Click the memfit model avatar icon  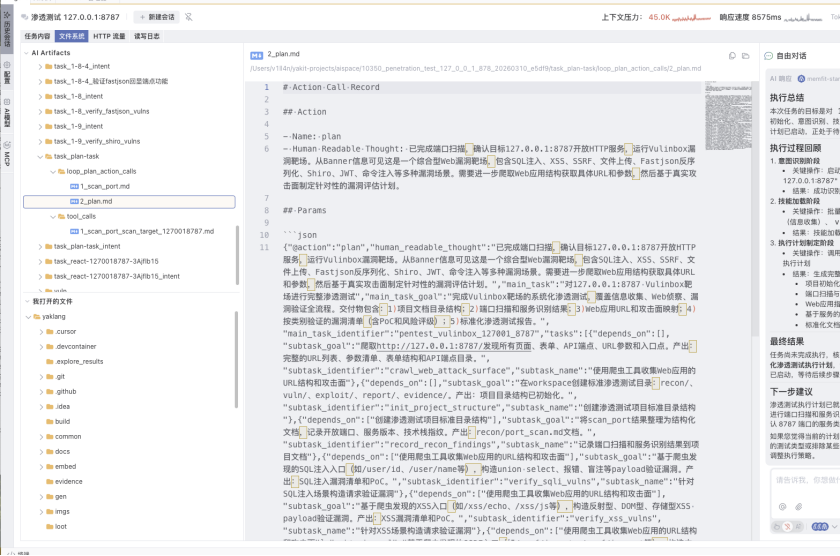click(801, 79)
